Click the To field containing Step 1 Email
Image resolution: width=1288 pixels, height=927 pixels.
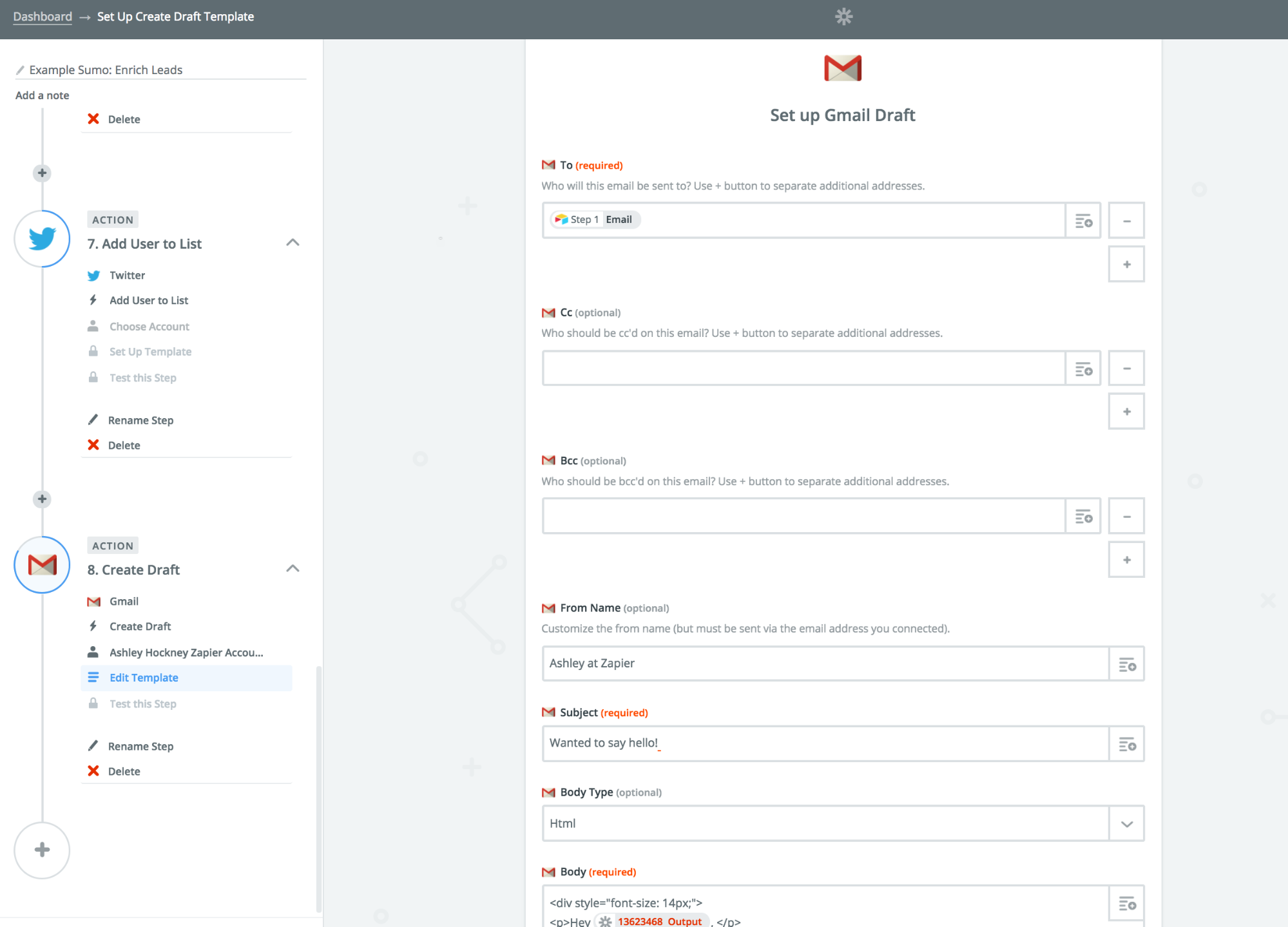click(x=803, y=220)
